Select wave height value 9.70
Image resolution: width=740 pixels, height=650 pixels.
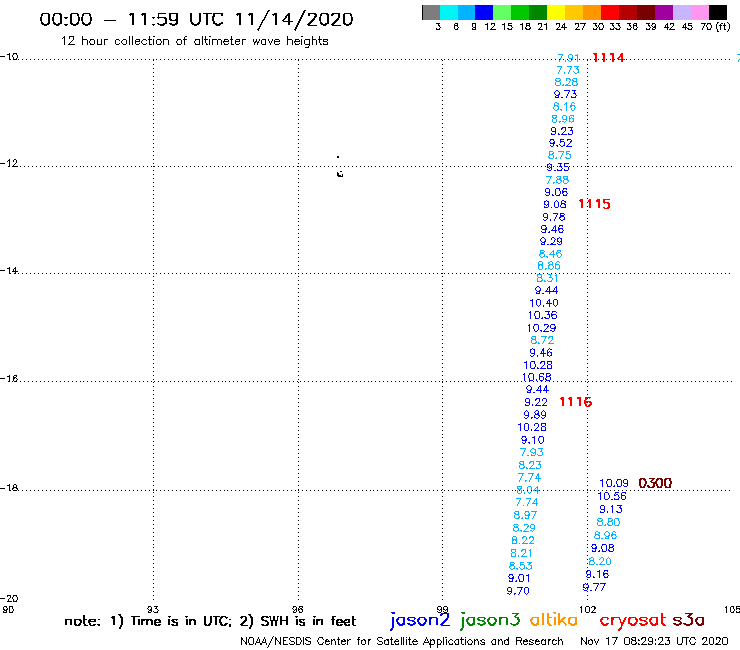(x=518, y=591)
